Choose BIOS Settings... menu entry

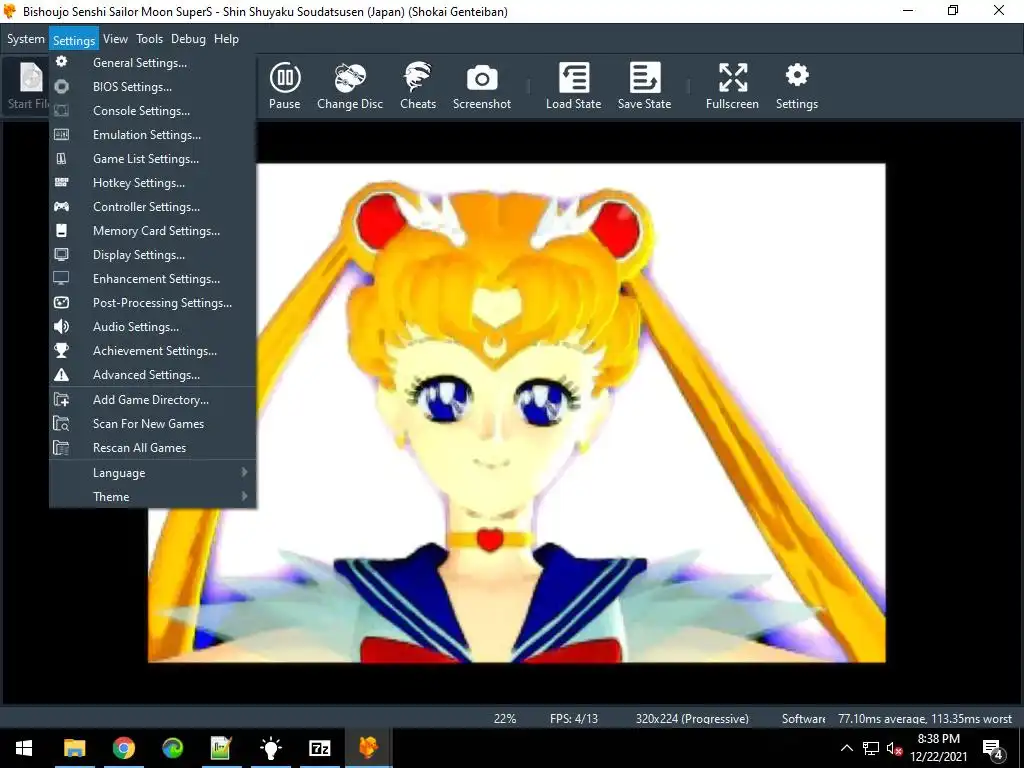click(x=153, y=86)
